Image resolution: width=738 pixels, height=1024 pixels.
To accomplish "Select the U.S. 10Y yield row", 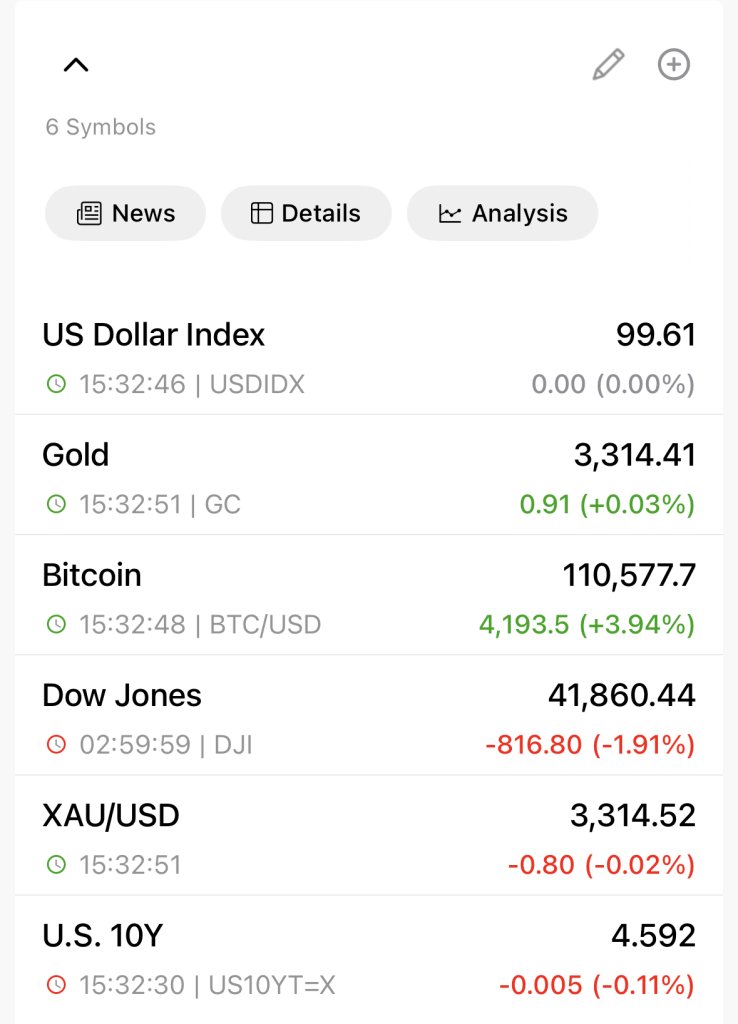I will click(x=369, y=957).
